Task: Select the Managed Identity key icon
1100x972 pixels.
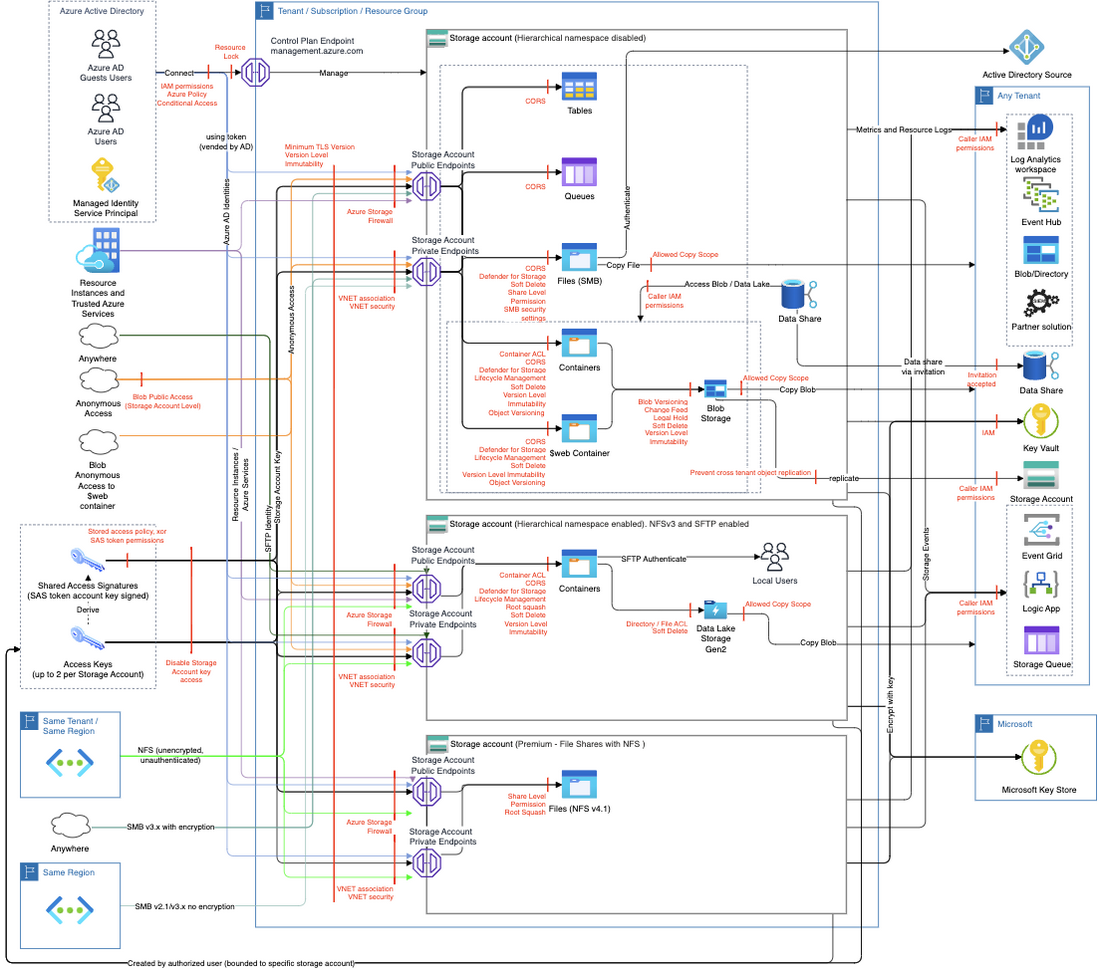Action: (105, 175)
